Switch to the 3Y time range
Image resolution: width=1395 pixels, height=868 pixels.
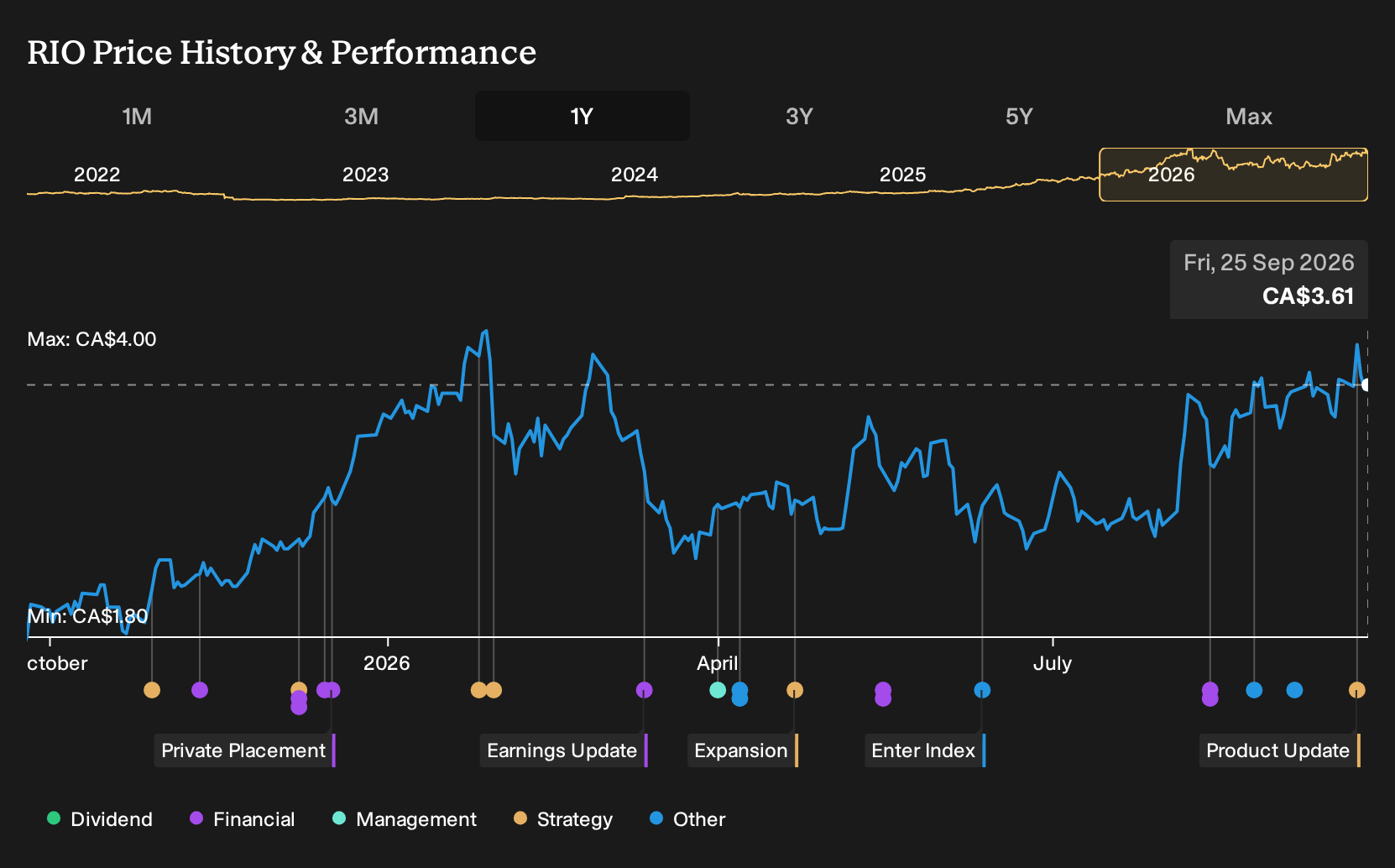pos(799,116)
